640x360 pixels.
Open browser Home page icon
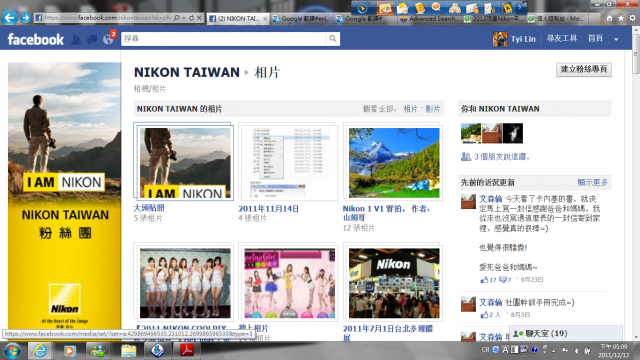[609, 18]
